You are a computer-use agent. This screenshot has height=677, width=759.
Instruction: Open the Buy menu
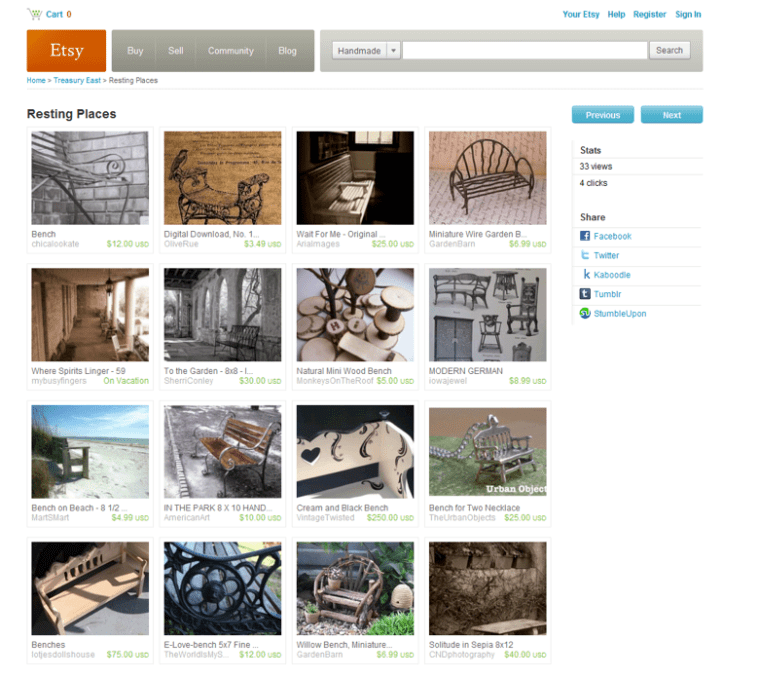point(135,51)
